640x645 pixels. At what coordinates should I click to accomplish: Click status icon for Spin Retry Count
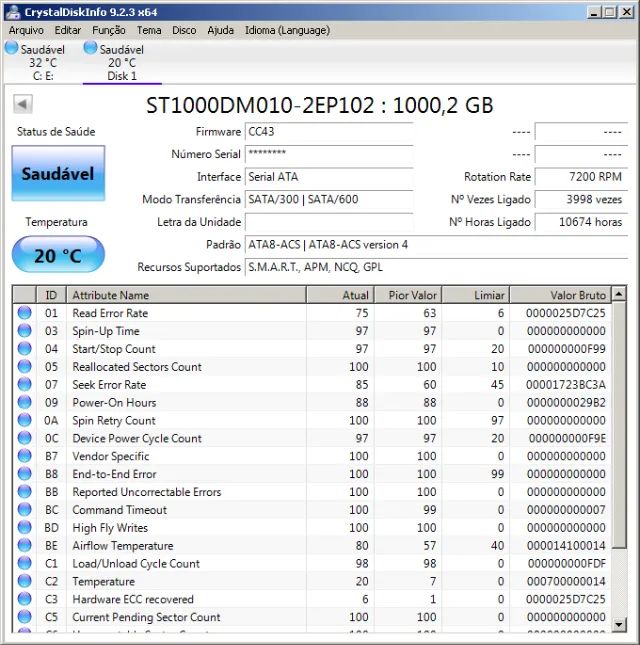tap(25, 420)
